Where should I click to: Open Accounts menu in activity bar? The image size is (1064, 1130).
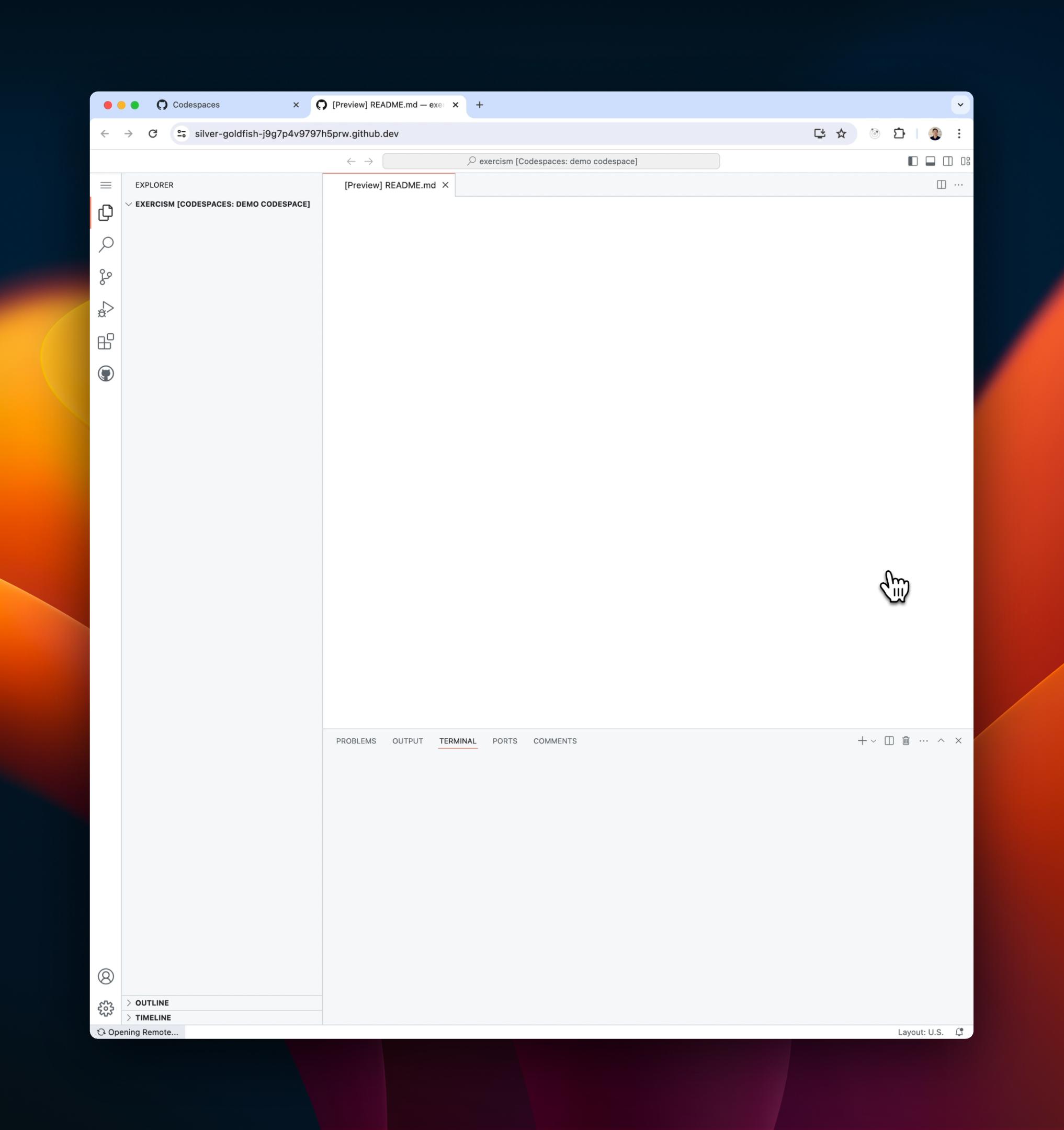point(106,976)
